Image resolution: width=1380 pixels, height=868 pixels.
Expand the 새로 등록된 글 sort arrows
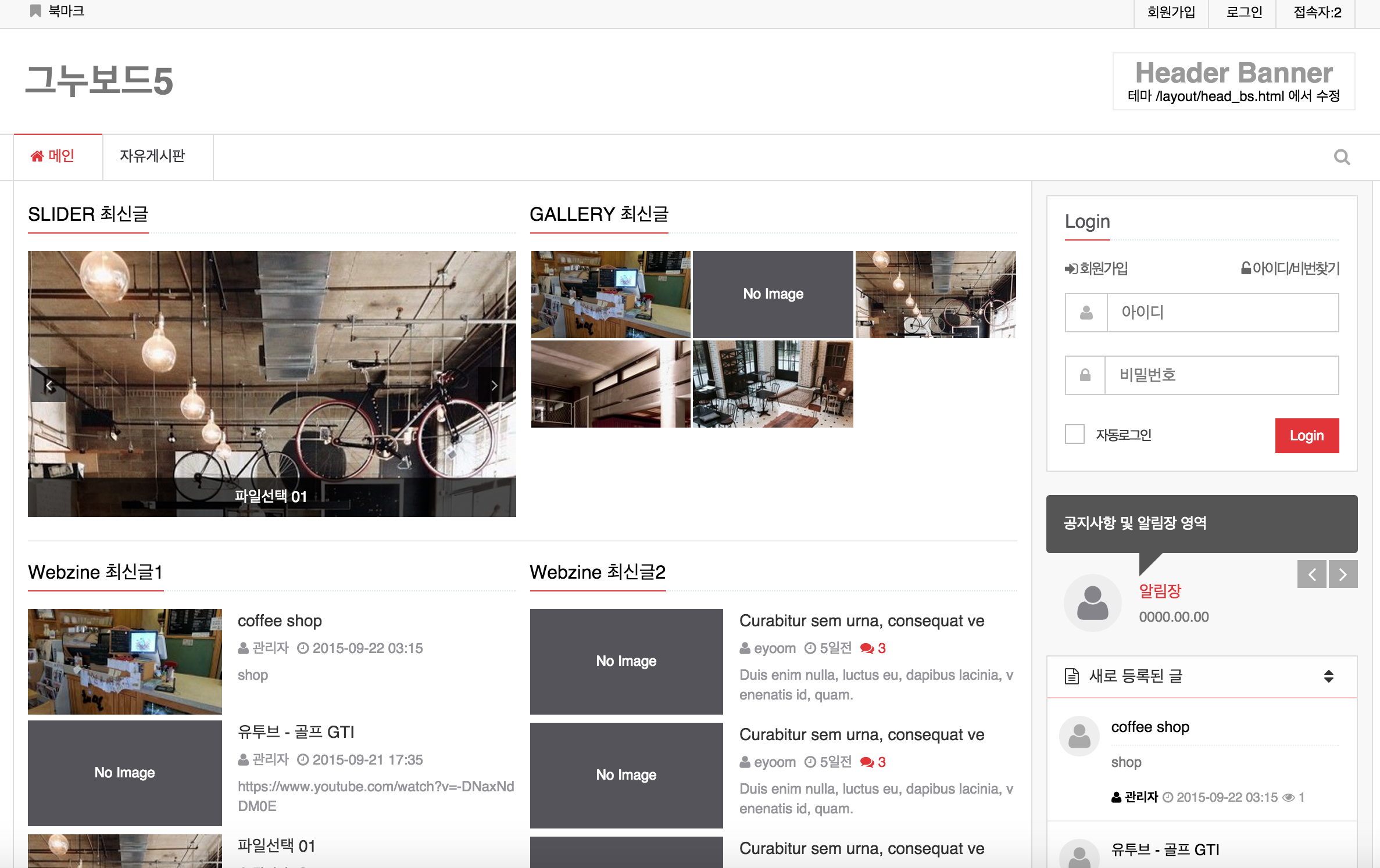click(1329, 676)
